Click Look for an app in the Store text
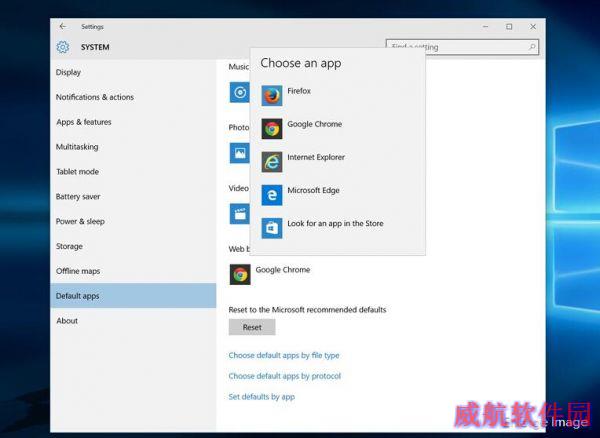This screenshot has width=600, height=438. pos(335,223)
